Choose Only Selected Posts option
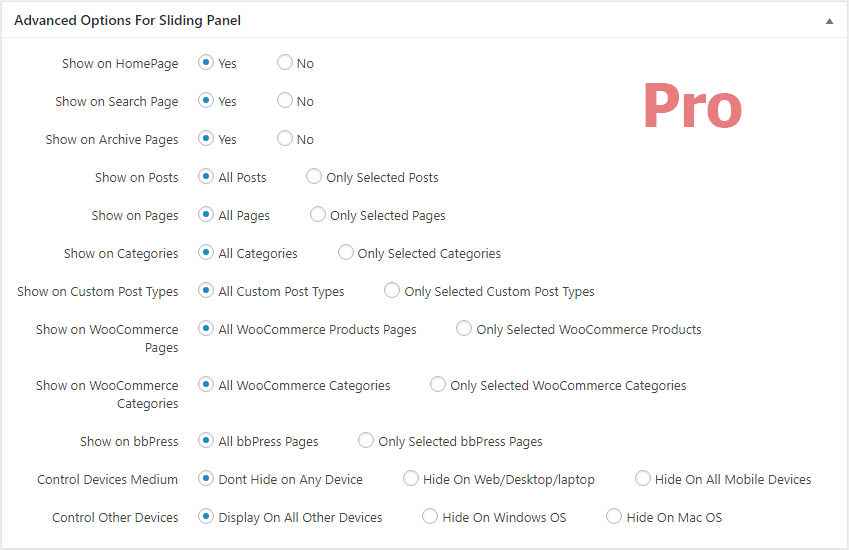This screenshot has width=849, height=550. pyautogui.click(x=314, y=176)
